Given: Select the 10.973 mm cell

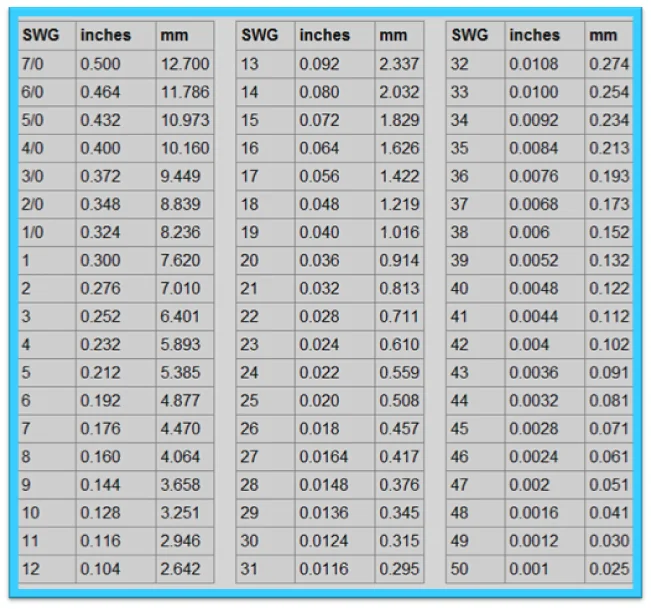Looking at the screenshot, I should pyautogui.click(x=185, y=120).
